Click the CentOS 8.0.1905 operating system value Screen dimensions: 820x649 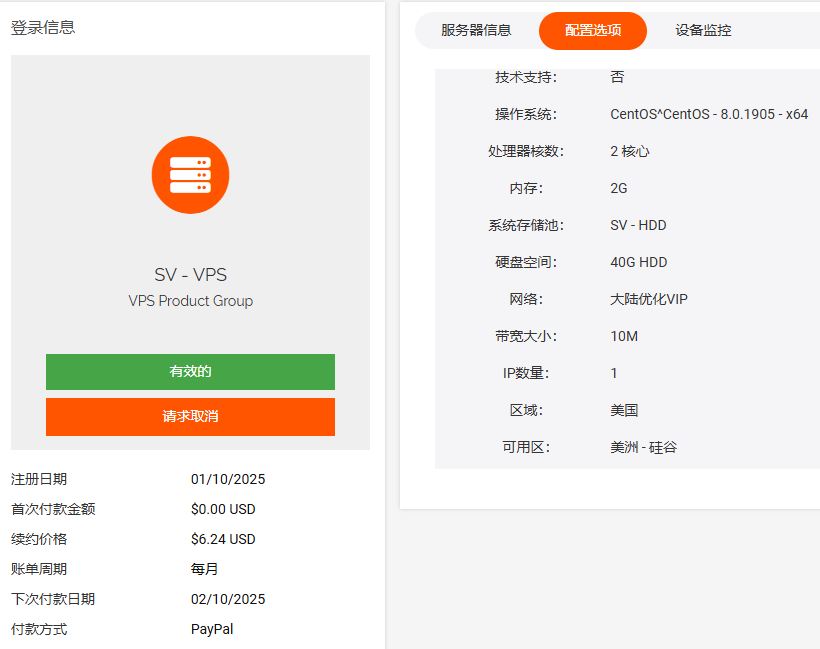click(709, 114)
